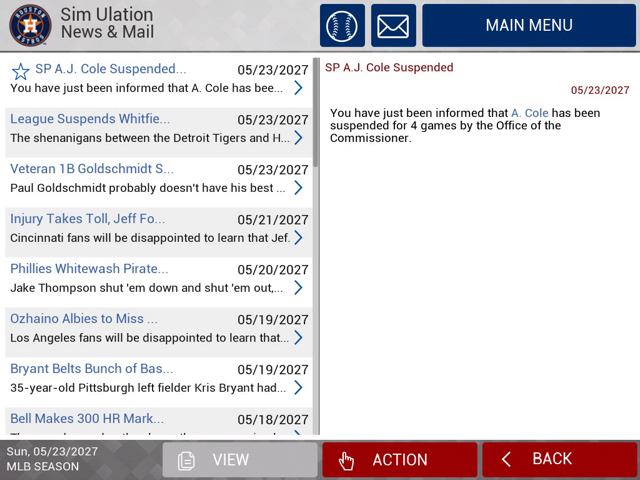The width and height of the screenshot is (640, 480).
Task: Expand the A. Cole suspension message arrow
Action: pyautogui.click(x=298, y=88)
